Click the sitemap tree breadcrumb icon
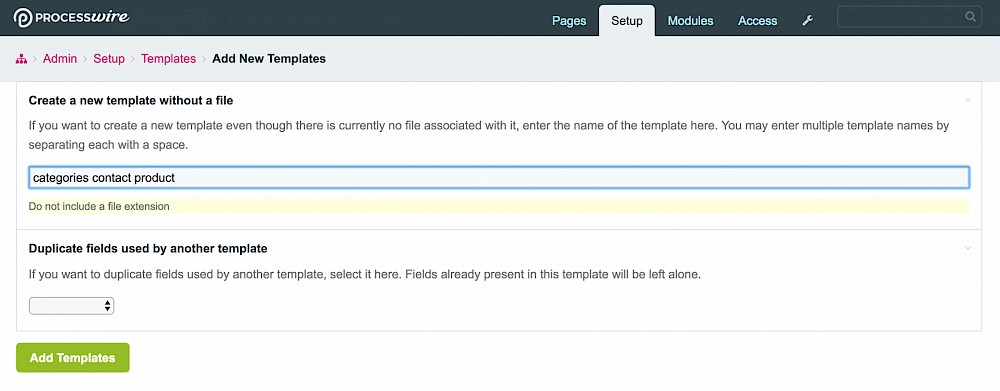The height and width of the screenshot is (391, 1000). [21, 59]
